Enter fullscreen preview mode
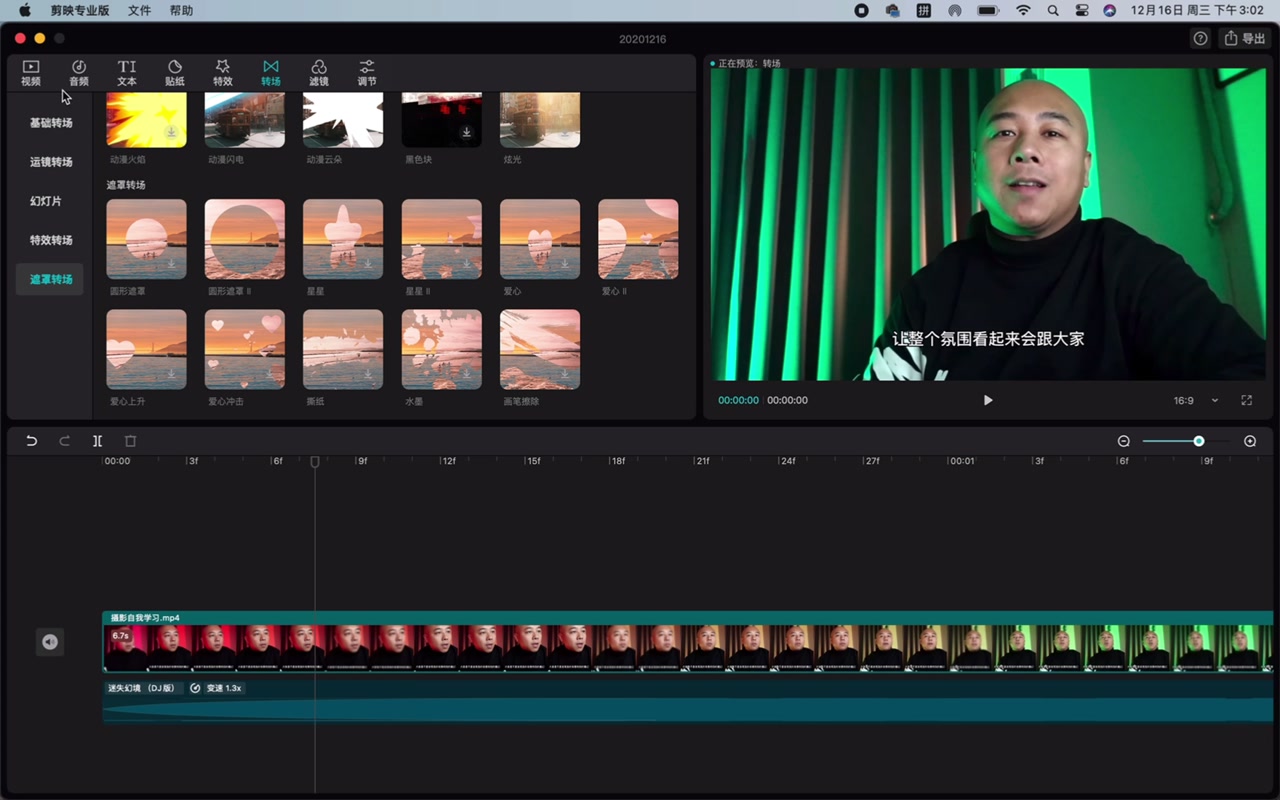Viewport: 1280px width, 800px height. [x=1246, y=400]
